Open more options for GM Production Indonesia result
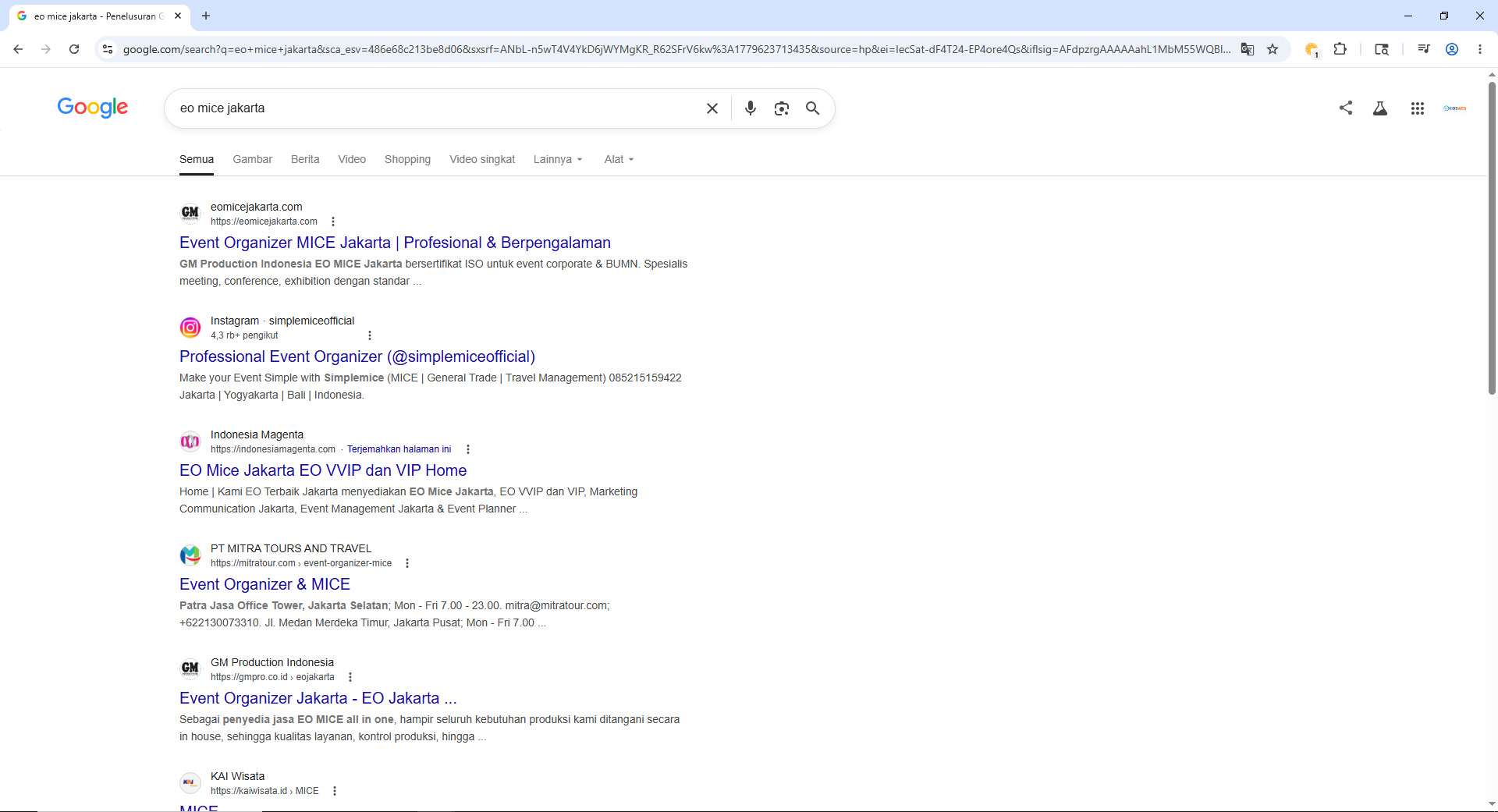 350,677
